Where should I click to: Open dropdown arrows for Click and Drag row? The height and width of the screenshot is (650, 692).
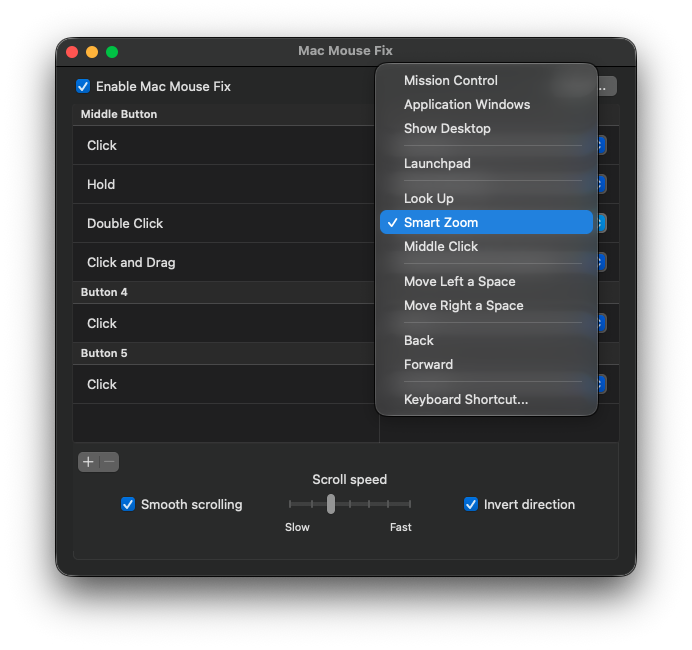602,262
